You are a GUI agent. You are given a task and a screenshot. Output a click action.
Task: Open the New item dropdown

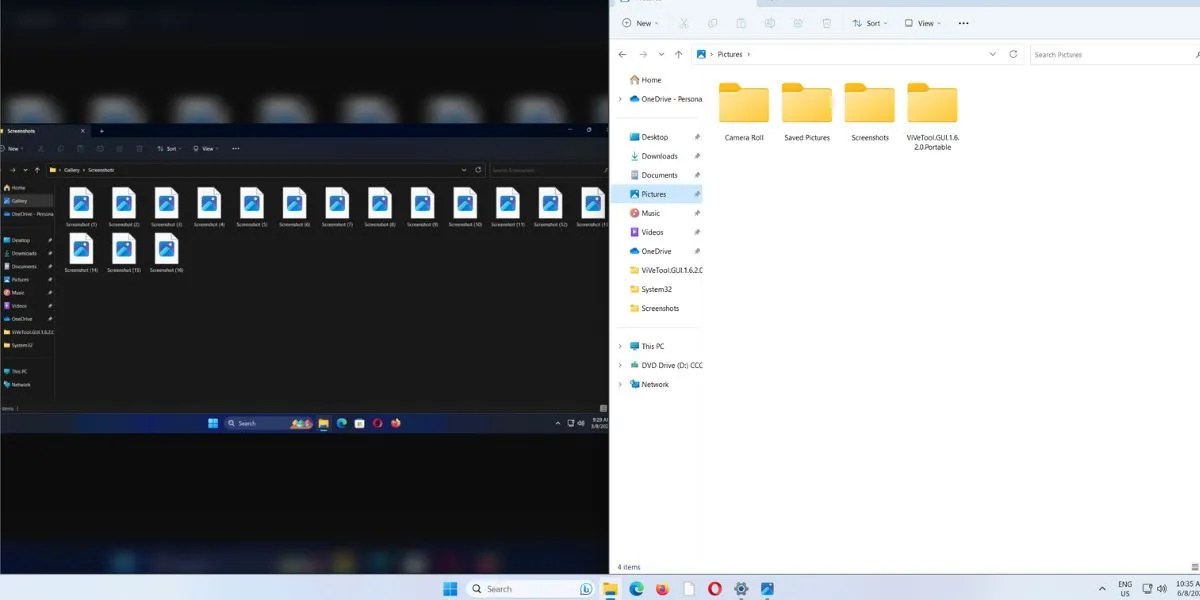click(x=640, y=22)
